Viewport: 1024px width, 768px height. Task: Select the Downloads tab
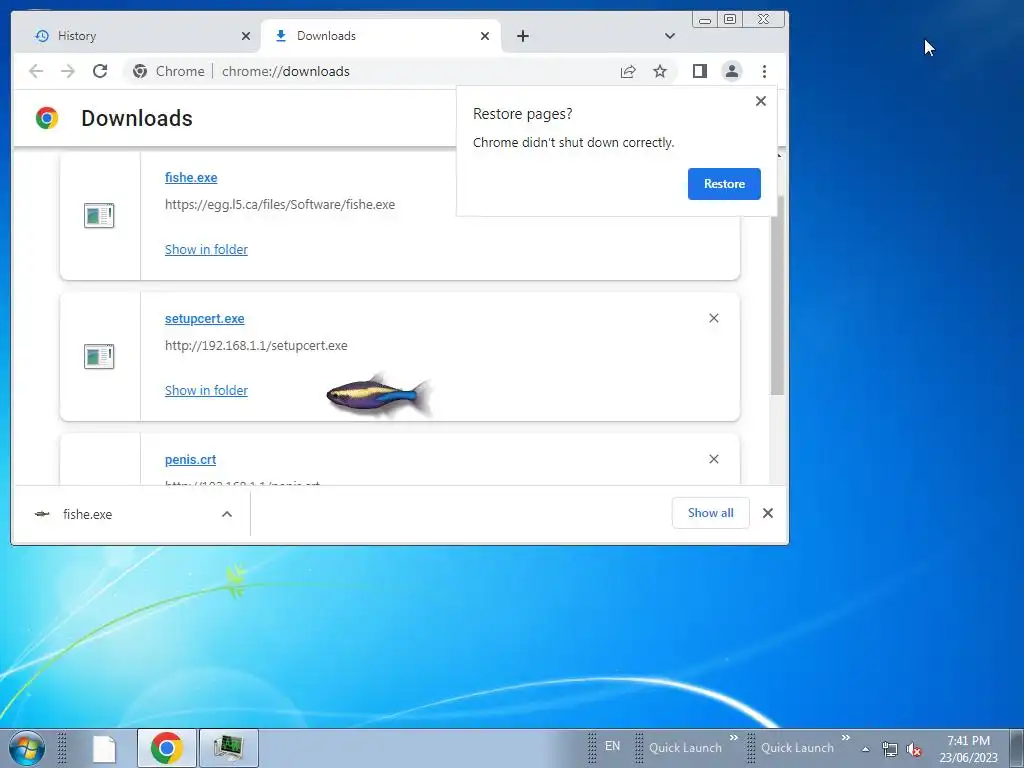click(381, 36)
